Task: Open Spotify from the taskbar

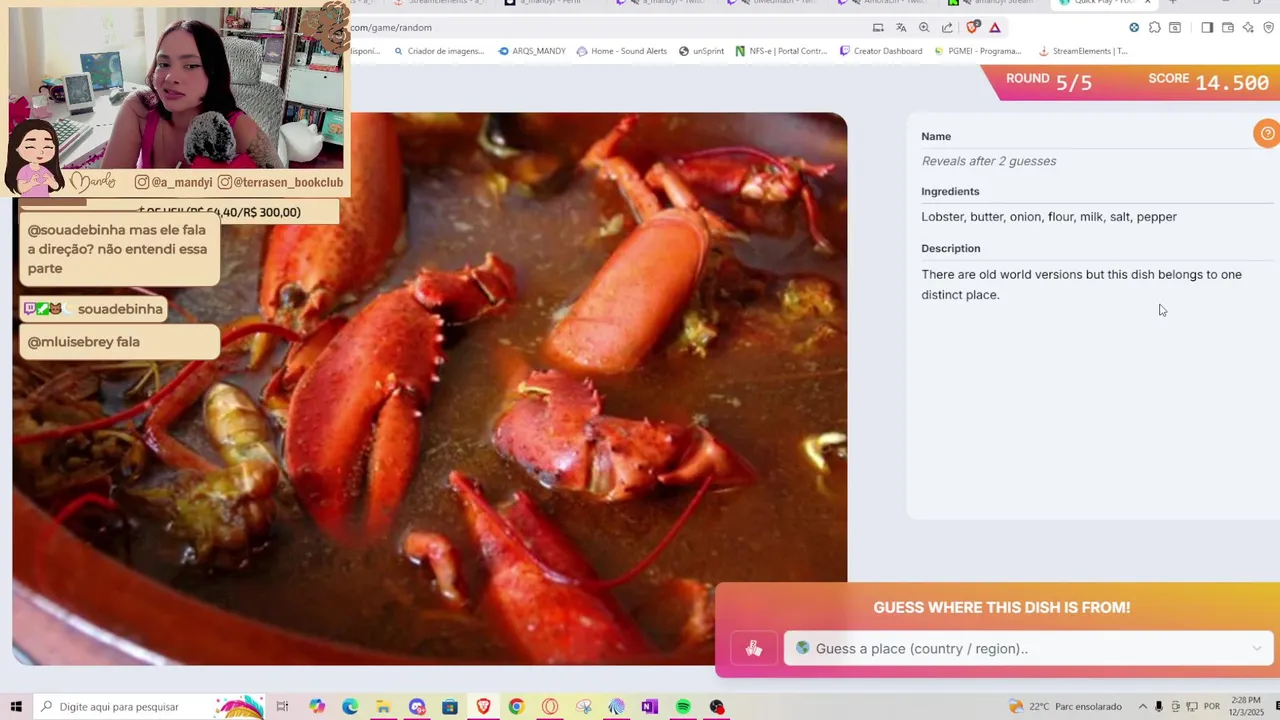Action: (683, 707)
